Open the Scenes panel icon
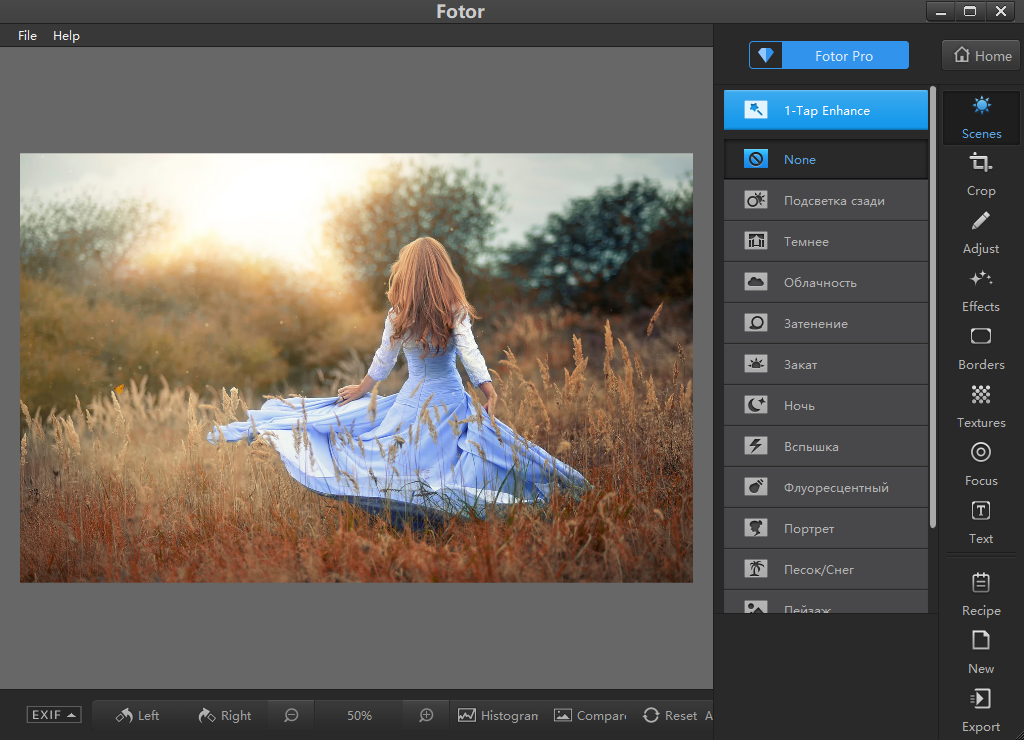This screenshot has width=1024, height=740. [x=981, y=118]
